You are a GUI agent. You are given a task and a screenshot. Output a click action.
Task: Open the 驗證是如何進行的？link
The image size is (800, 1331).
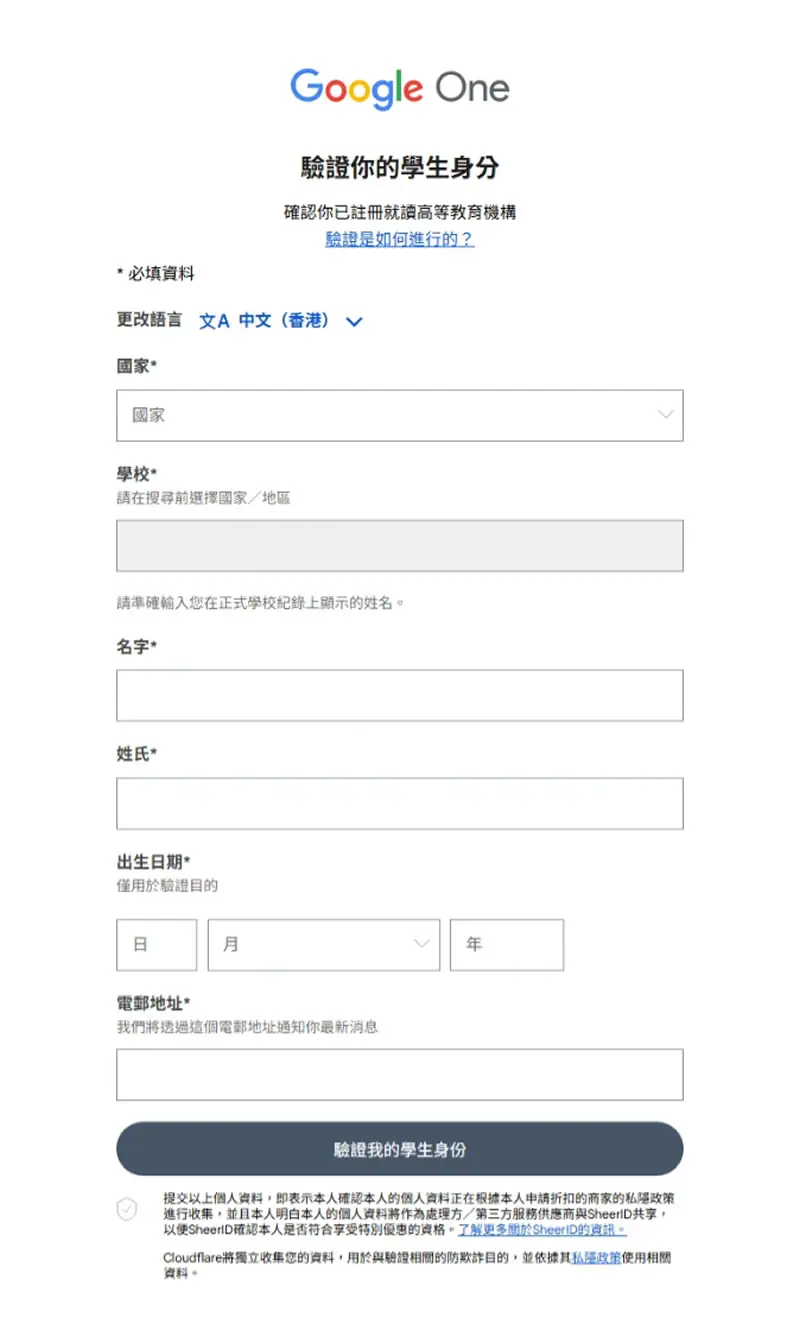400,239
